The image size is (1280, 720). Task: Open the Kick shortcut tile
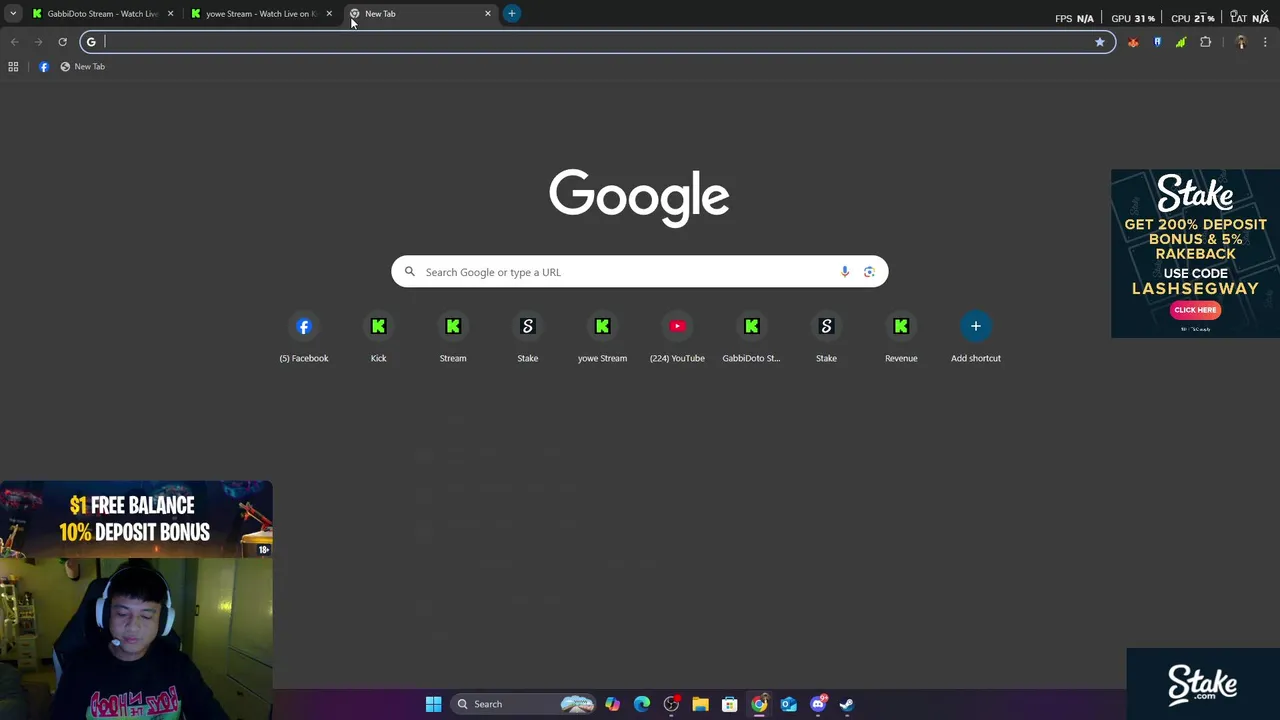[378, 338]
